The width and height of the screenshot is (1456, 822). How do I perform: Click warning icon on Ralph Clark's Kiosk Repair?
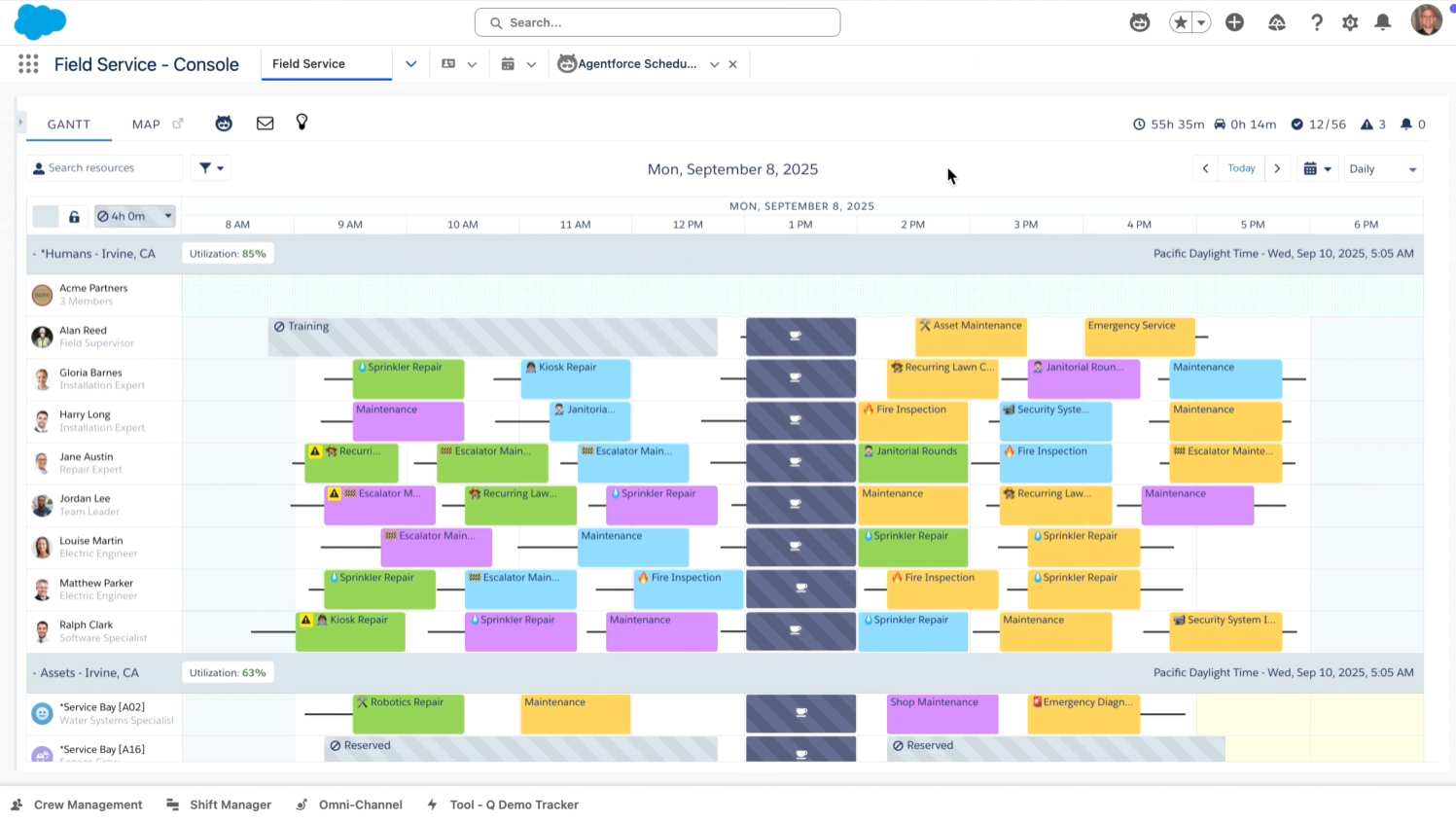pyautogui.click(x=306, y=620)
